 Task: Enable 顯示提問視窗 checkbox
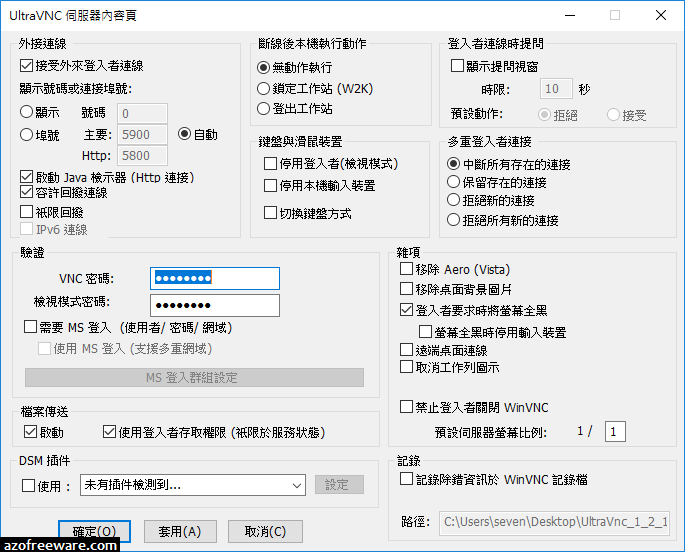(457, 66)
